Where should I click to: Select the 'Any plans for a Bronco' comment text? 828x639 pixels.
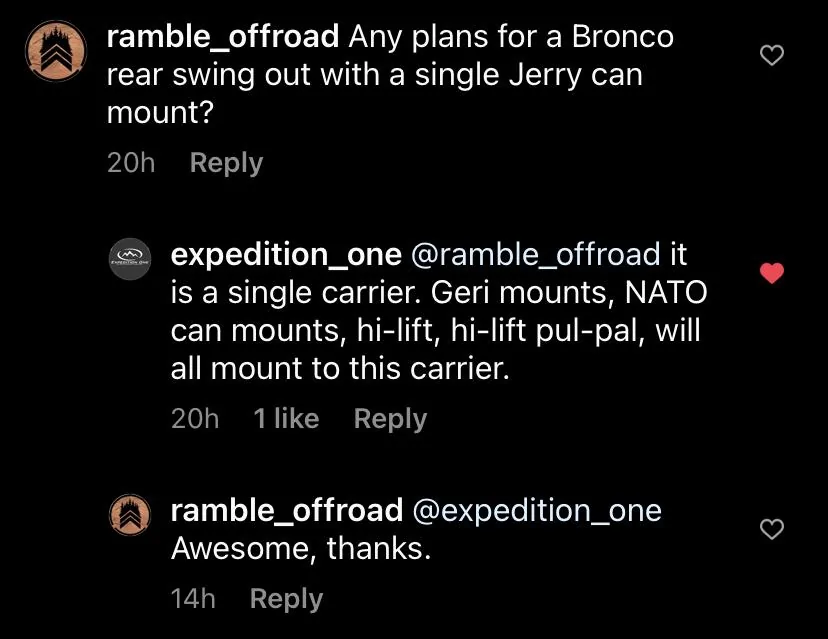(x=390, y=74)
